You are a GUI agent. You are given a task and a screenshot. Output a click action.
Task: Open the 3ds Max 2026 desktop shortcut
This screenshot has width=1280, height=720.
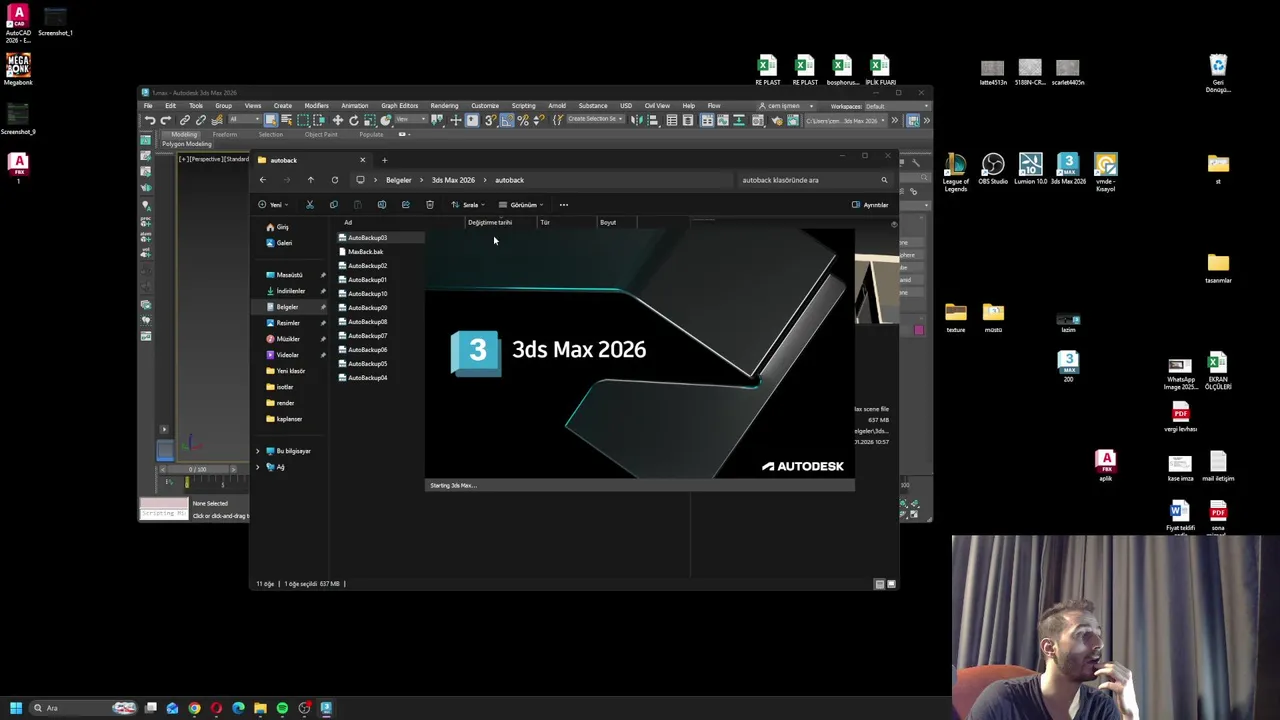(1068, 168)
